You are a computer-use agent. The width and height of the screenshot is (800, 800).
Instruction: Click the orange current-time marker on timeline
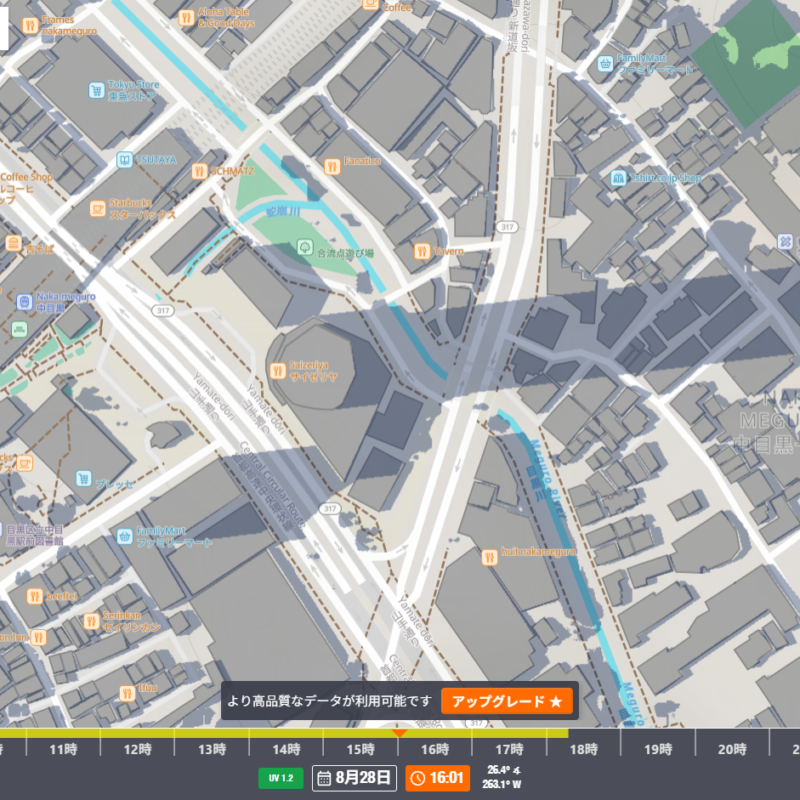click(x=399, y=733)
